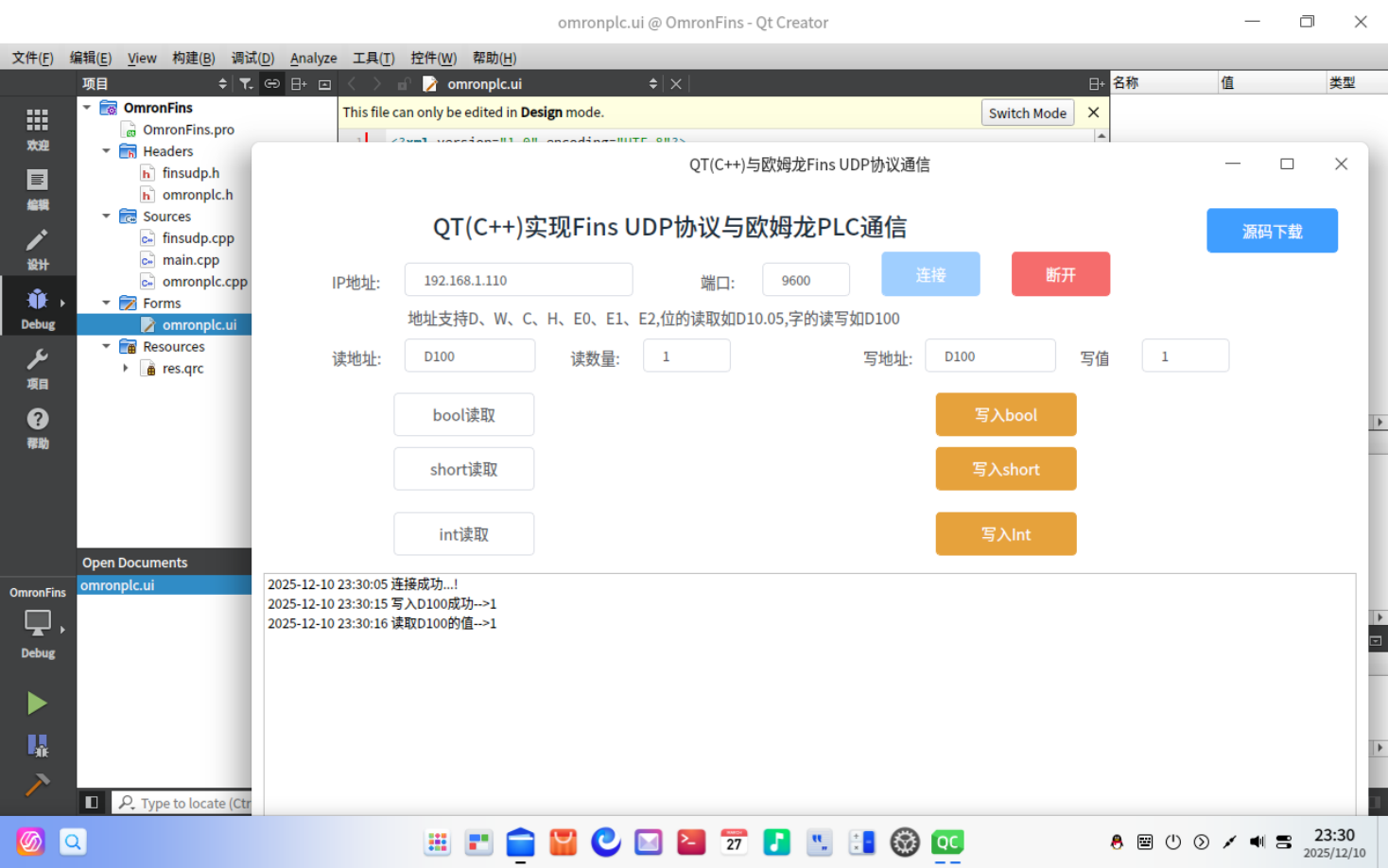Click the Switch Mode button
1388x868 pixels.
pos(1027,113)
